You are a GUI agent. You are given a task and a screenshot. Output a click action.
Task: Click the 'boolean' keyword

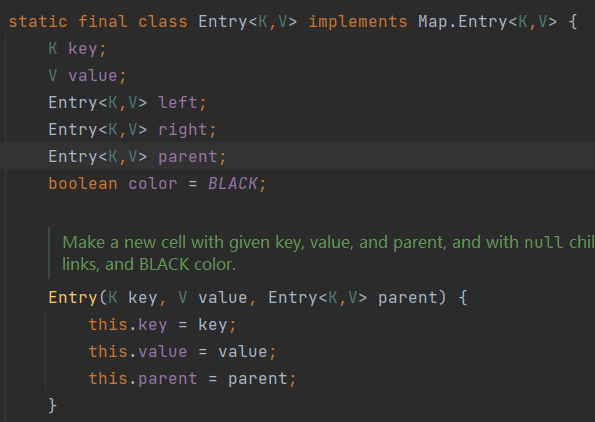(x=83, y=184)
